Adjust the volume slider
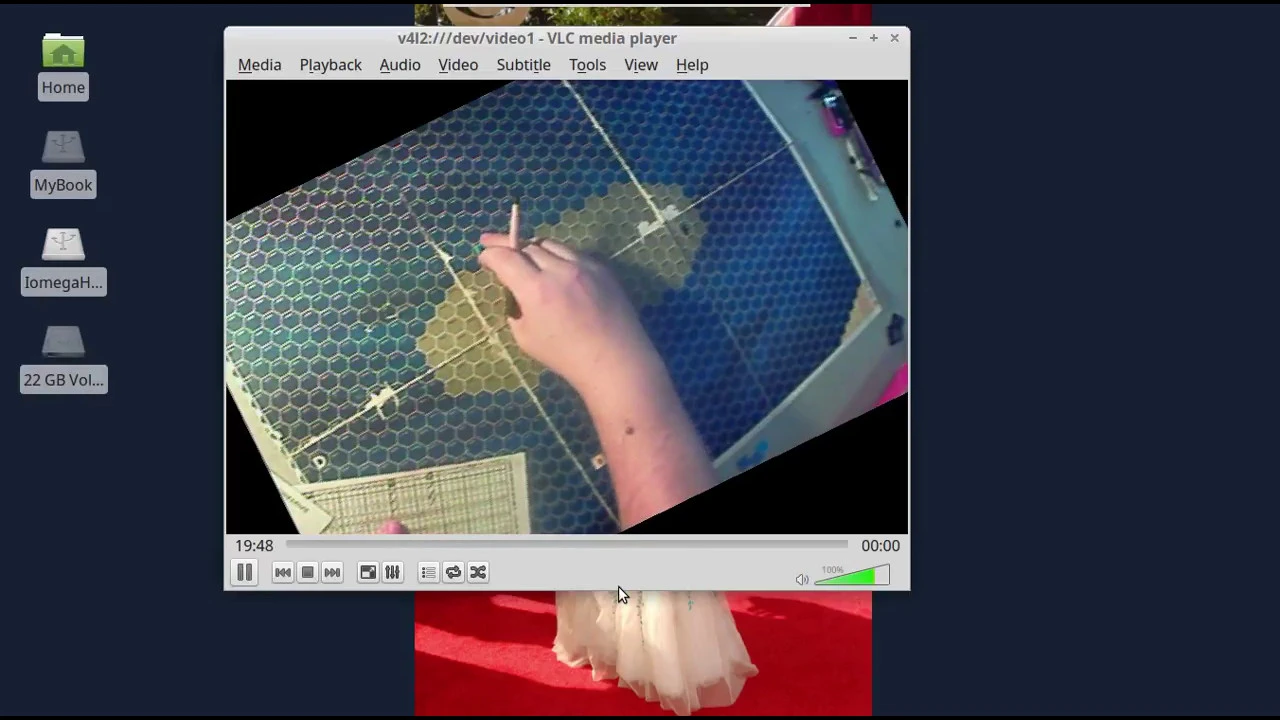Image resolution: width=1280 pixels, height=720 pixels. click(x=852, y=576)
